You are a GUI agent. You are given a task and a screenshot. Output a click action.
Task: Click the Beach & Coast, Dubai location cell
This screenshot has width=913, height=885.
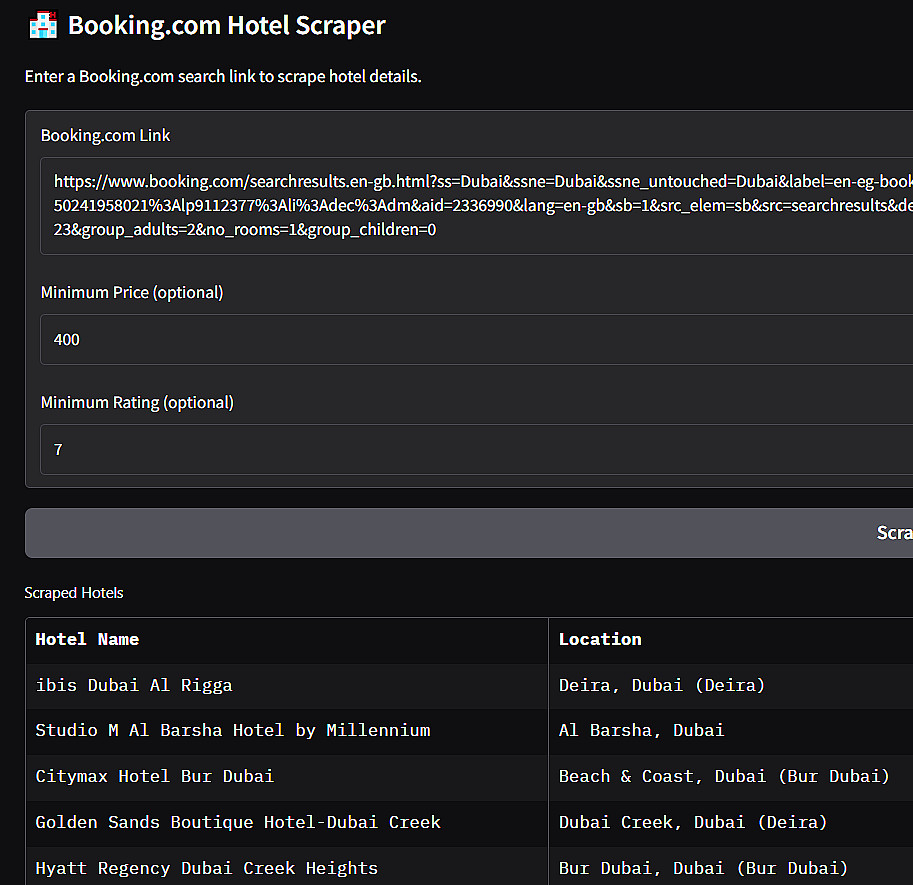[x=731, y=777]
